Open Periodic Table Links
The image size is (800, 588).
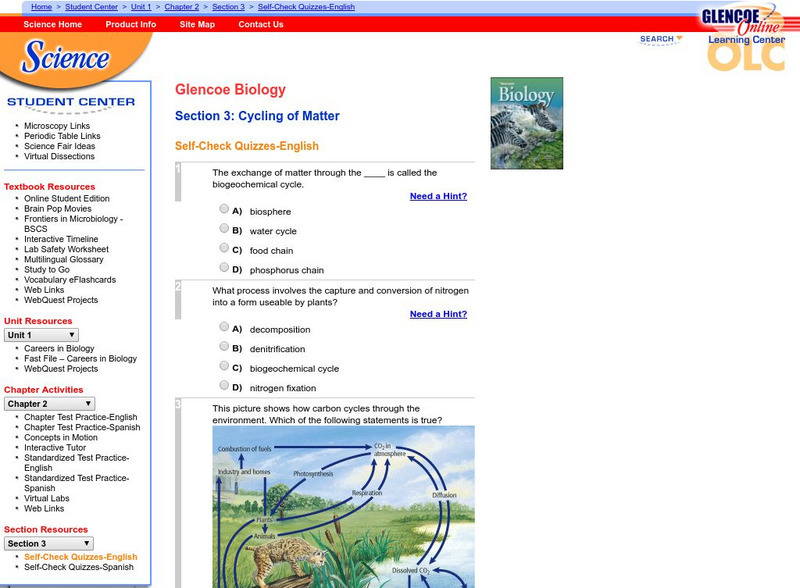(x=62, y=136)
